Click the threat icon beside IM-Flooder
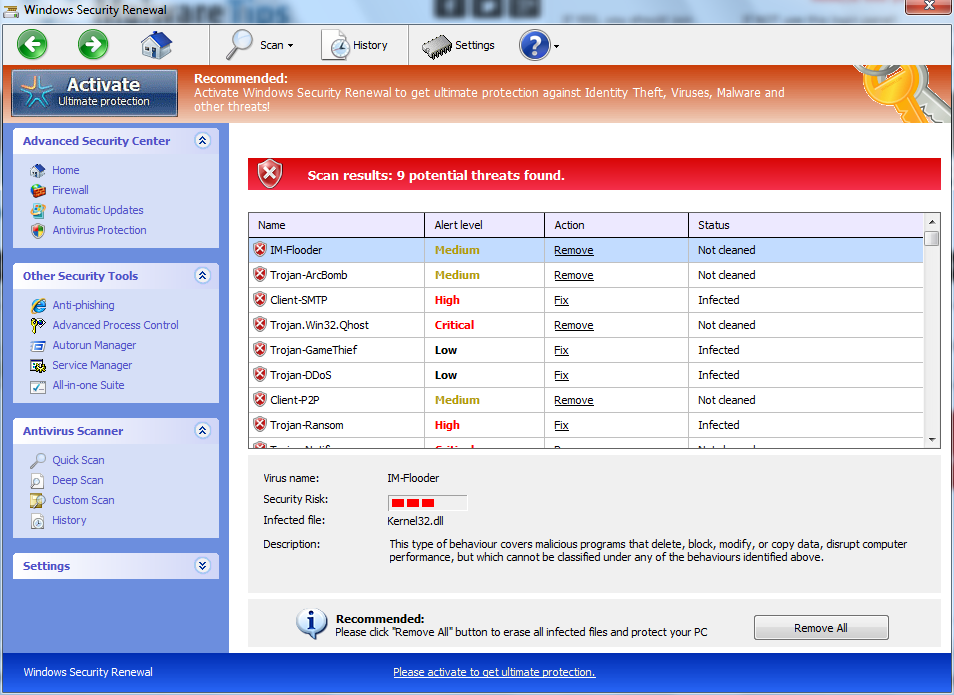Screen dimensions: 954x695 (x=260, y=250)
